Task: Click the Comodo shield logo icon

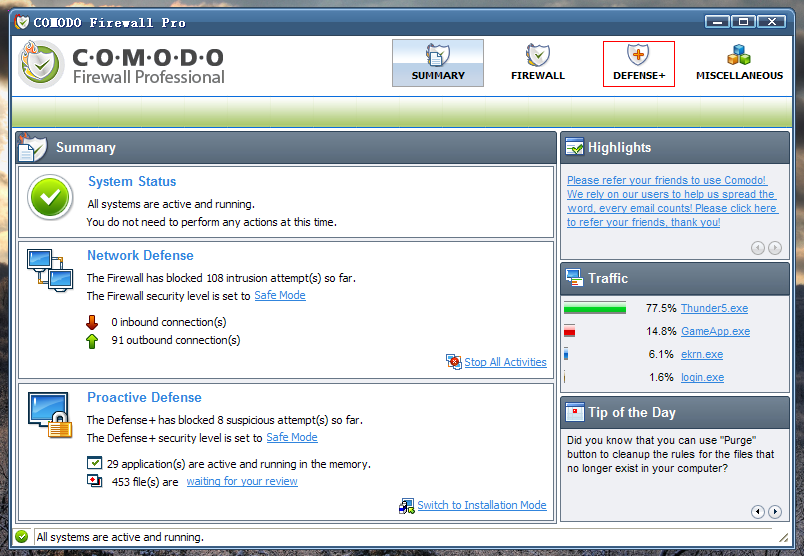Action: coord(42,64)
